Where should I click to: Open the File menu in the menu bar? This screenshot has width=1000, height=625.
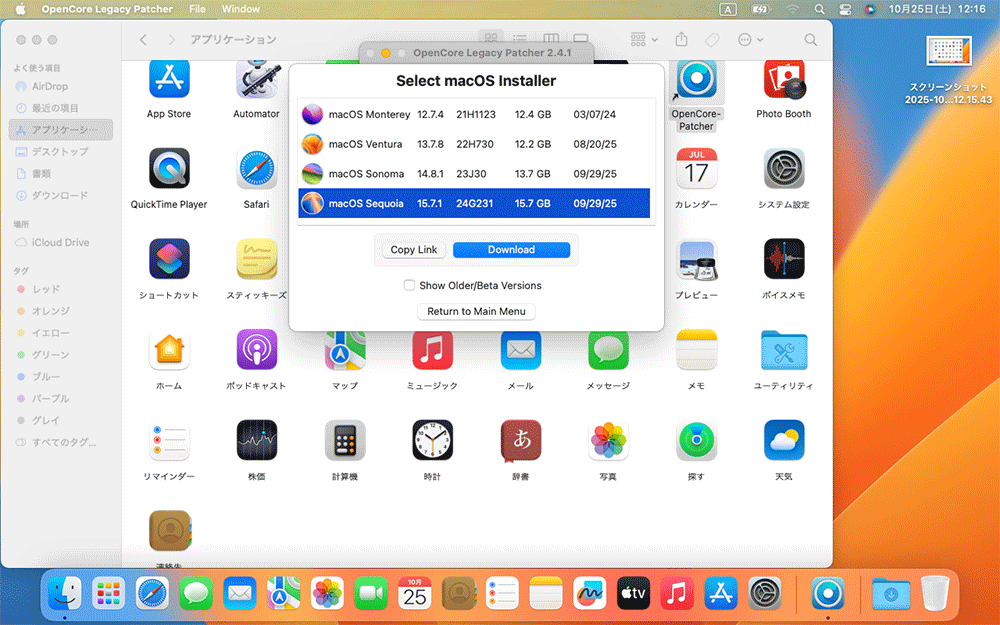pos(197,8)
